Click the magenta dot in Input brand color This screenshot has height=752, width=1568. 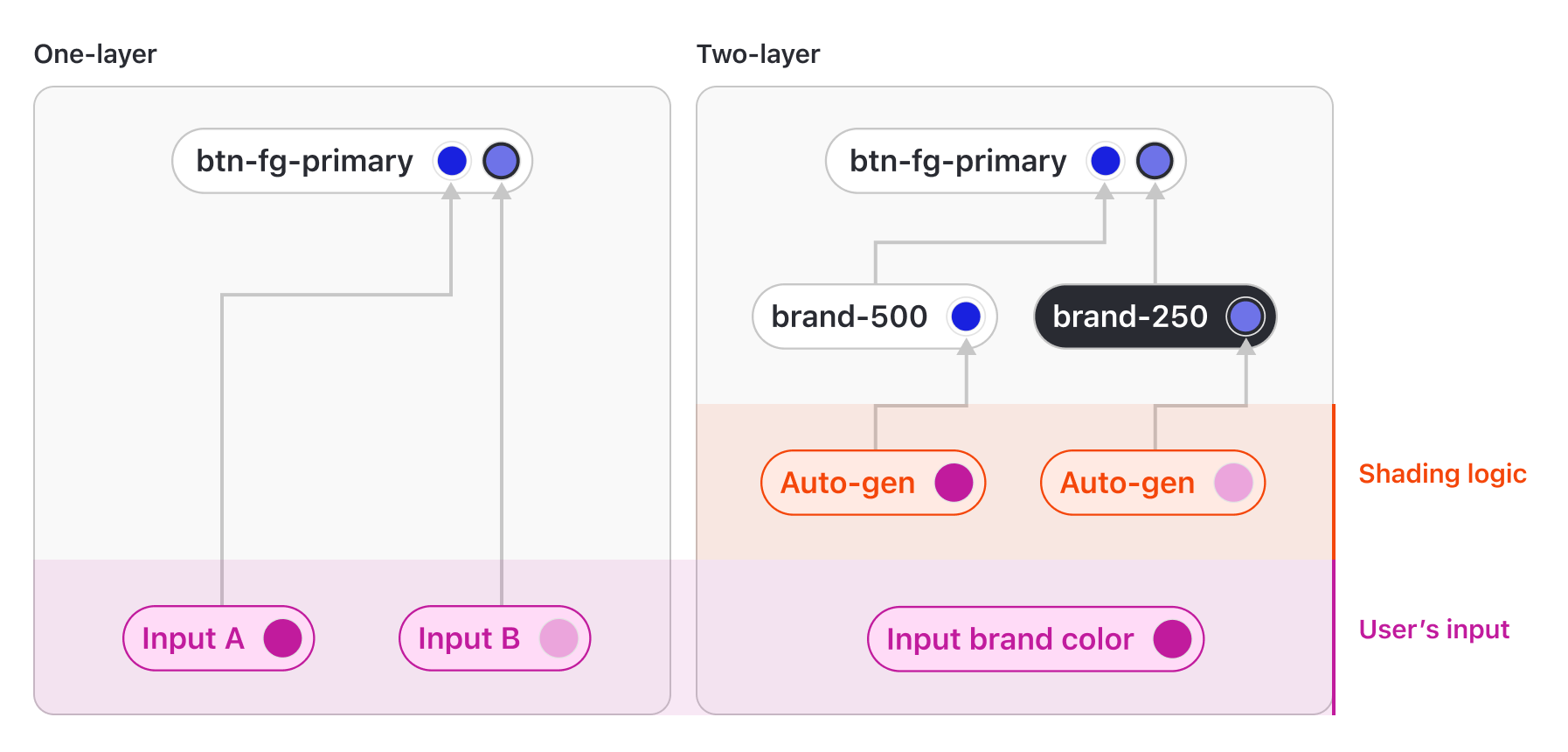[x=1172, y=639]
